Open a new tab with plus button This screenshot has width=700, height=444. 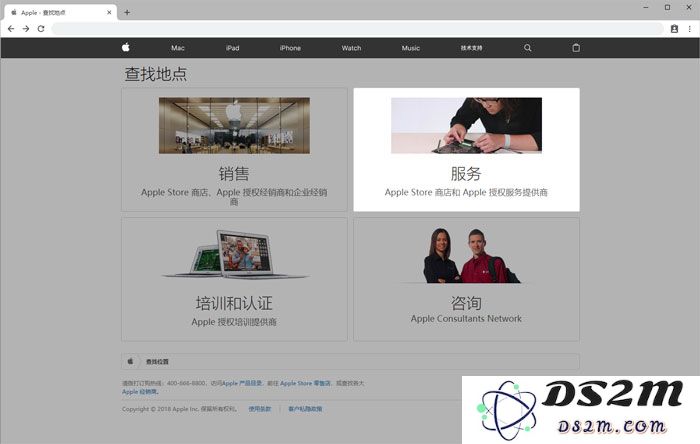(x=127, y=12)
